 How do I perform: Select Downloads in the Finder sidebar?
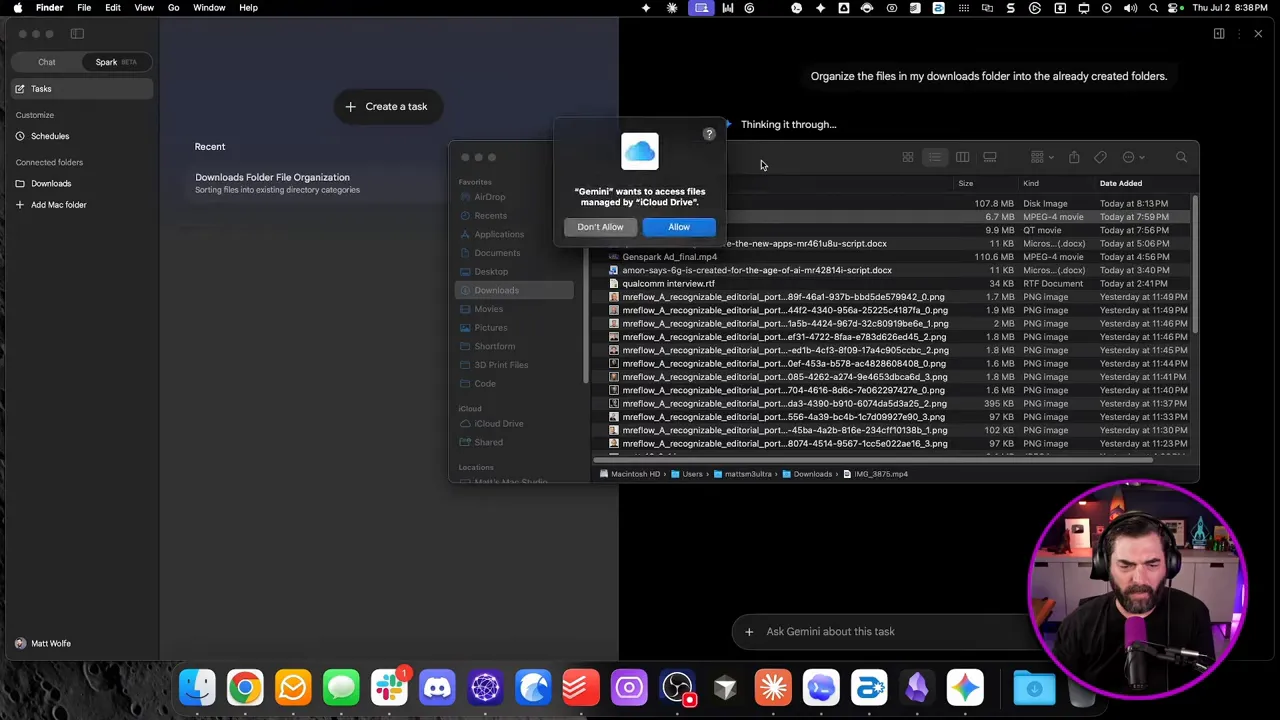click(514, 291)
